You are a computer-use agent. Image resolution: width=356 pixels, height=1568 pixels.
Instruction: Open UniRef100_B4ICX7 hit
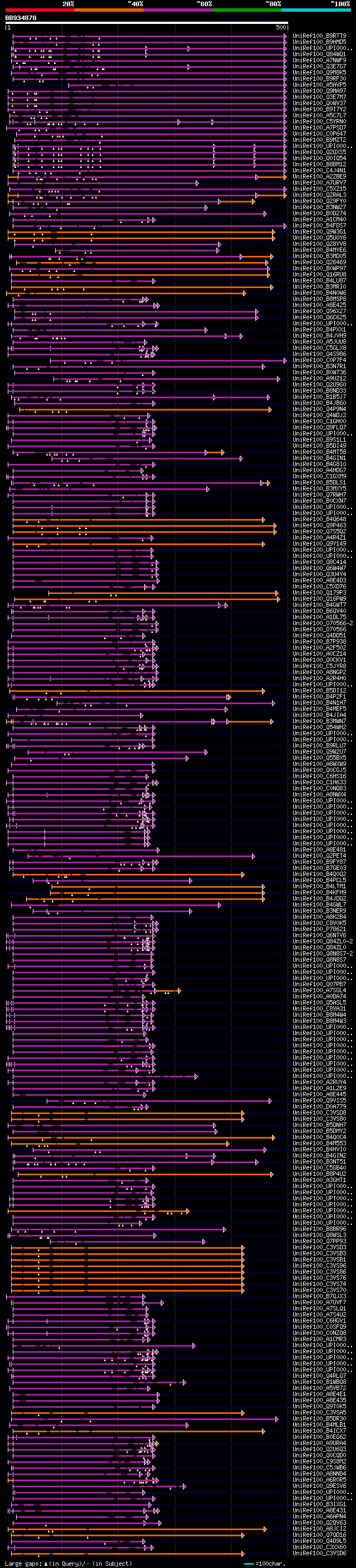pos(319,1431)
